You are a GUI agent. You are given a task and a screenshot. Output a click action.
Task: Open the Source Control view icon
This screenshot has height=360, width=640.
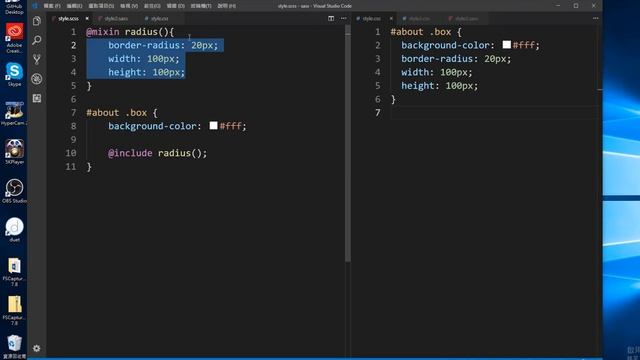click(x=37, y=60)
